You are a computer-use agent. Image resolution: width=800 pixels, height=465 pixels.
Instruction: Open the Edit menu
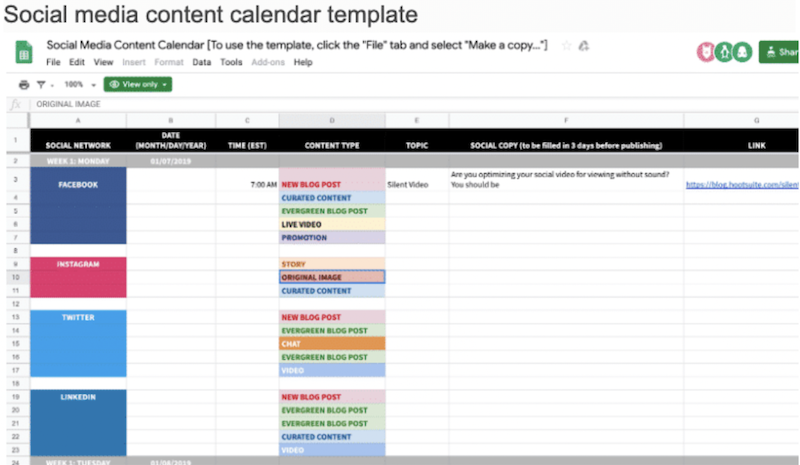click(x=77, y=62)
